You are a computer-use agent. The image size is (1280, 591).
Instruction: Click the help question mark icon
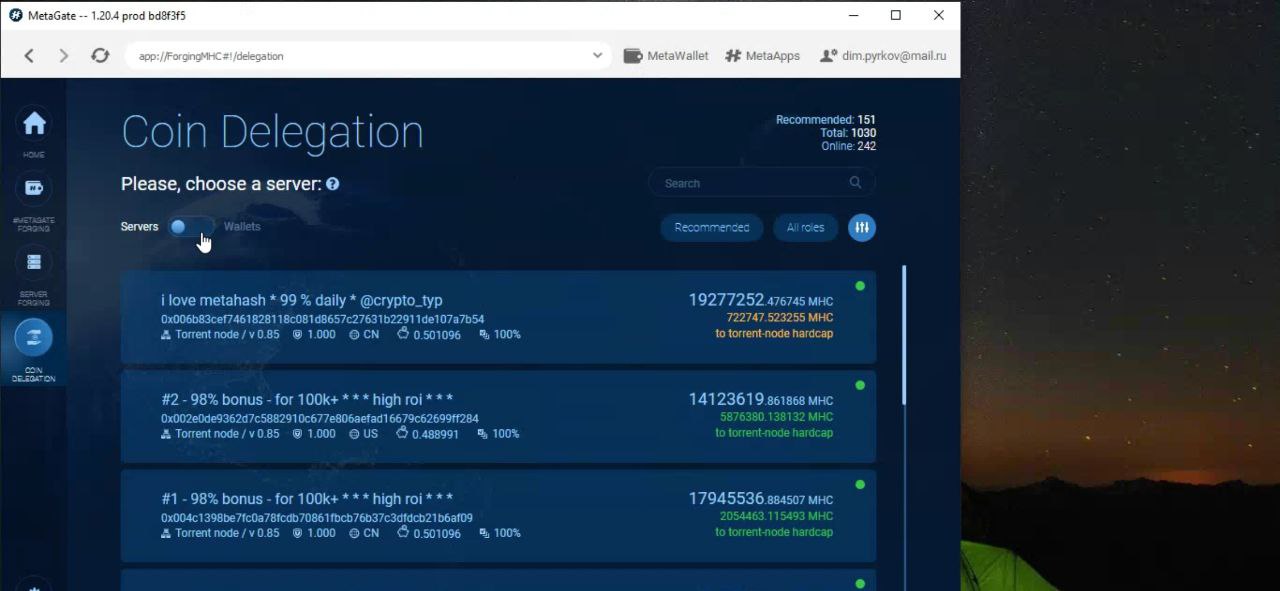tap(332, 184)
